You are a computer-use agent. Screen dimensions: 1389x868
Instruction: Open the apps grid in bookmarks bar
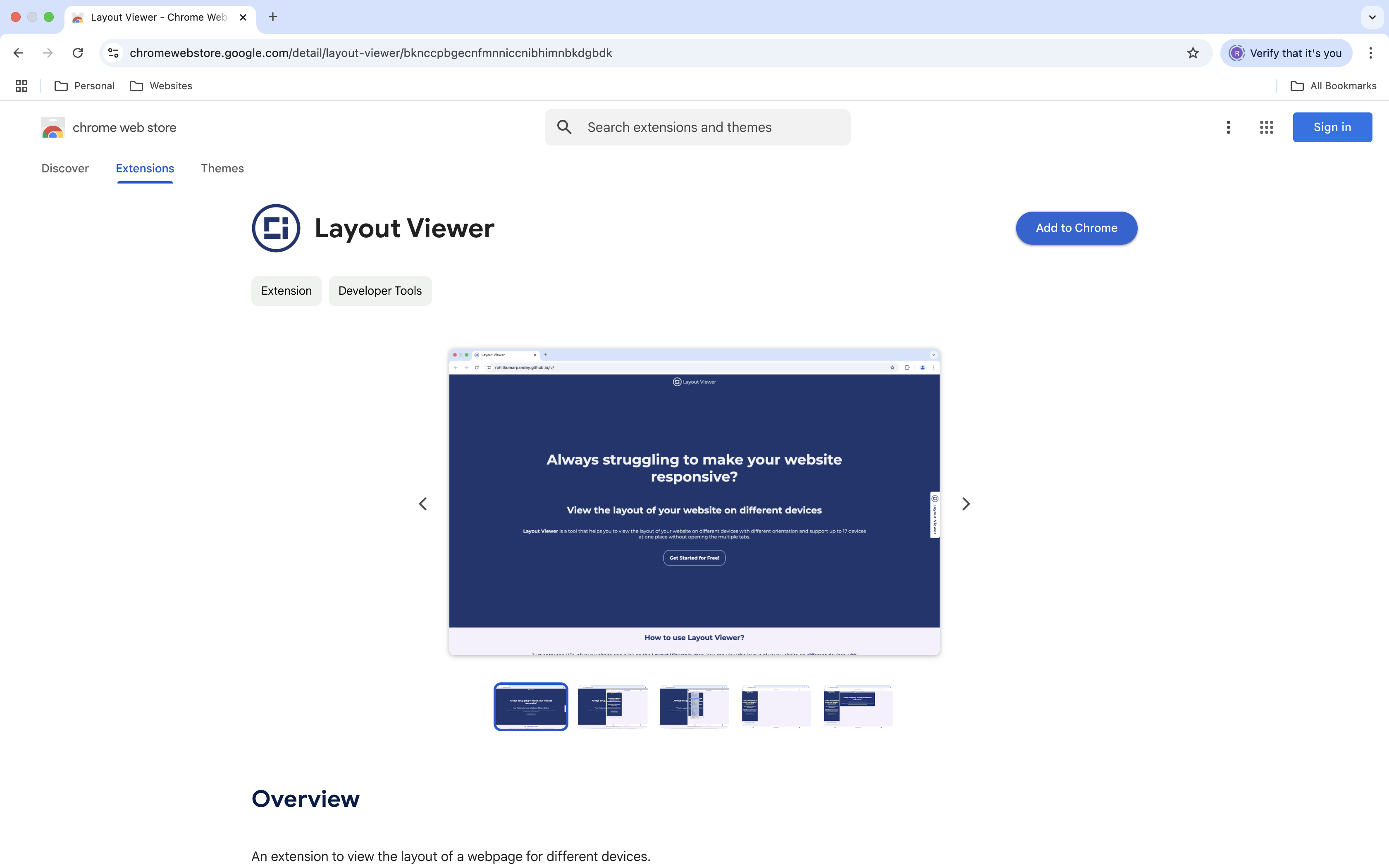(x=21, y=86)
